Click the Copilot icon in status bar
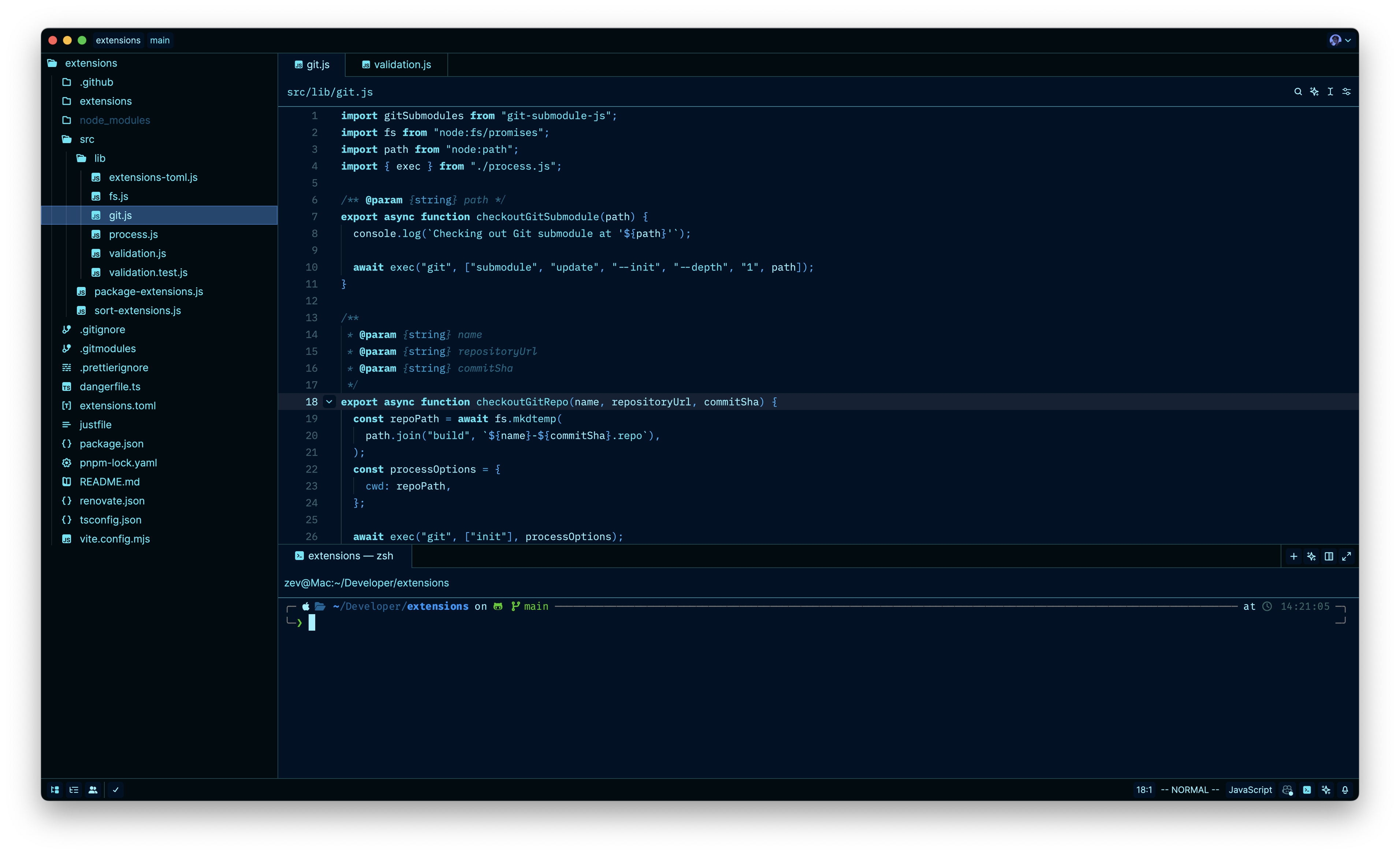The height and width of the screenshot is (855, 1400). point(1288,790)
